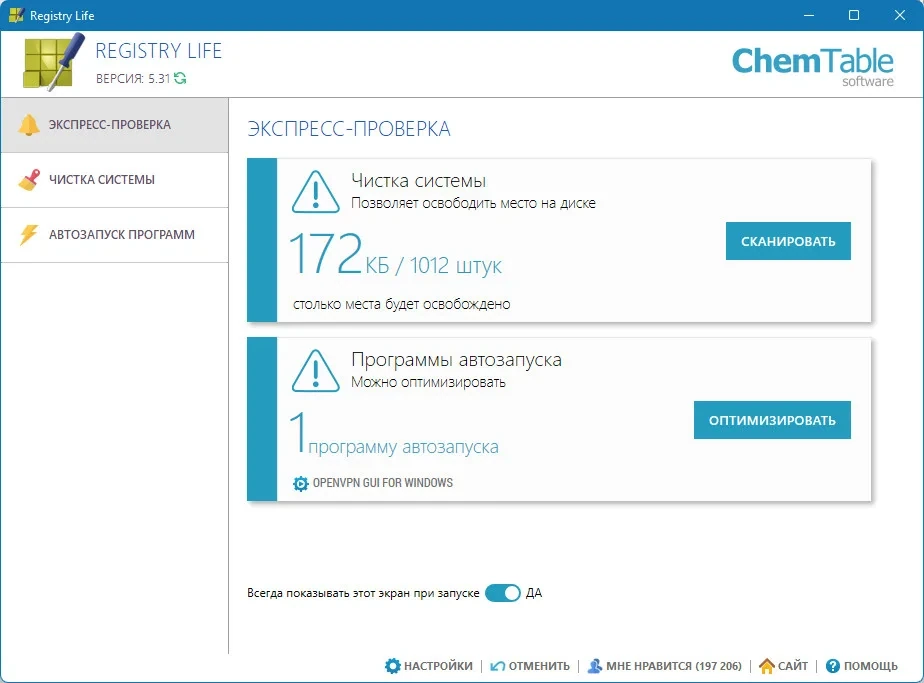This screenshot has width=924, height=683.
Task: Click the ОПТИМИЗИРОВАТЬ button
Action: (x=772, y=420)
